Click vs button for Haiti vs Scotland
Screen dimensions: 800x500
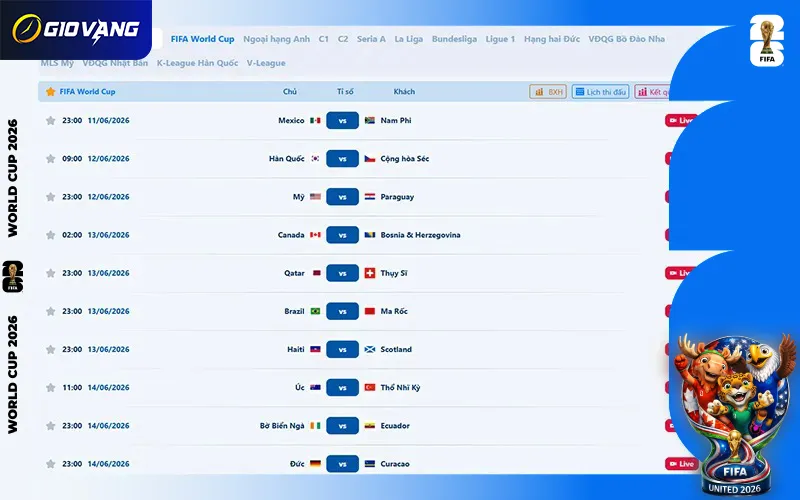pyautogui.click(x=342, y=349)
